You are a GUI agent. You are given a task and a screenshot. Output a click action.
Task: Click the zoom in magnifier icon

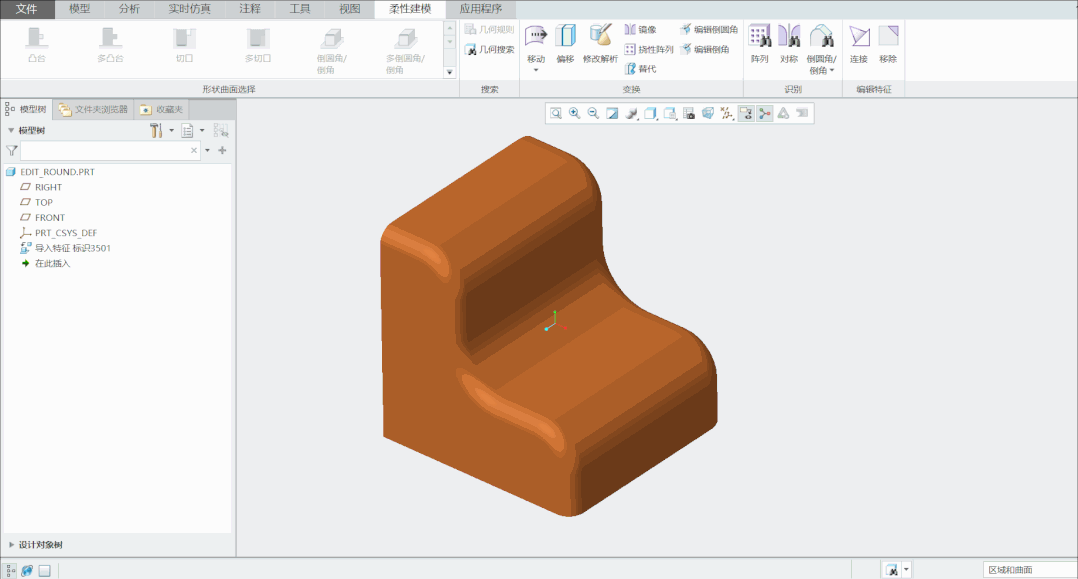574,114
